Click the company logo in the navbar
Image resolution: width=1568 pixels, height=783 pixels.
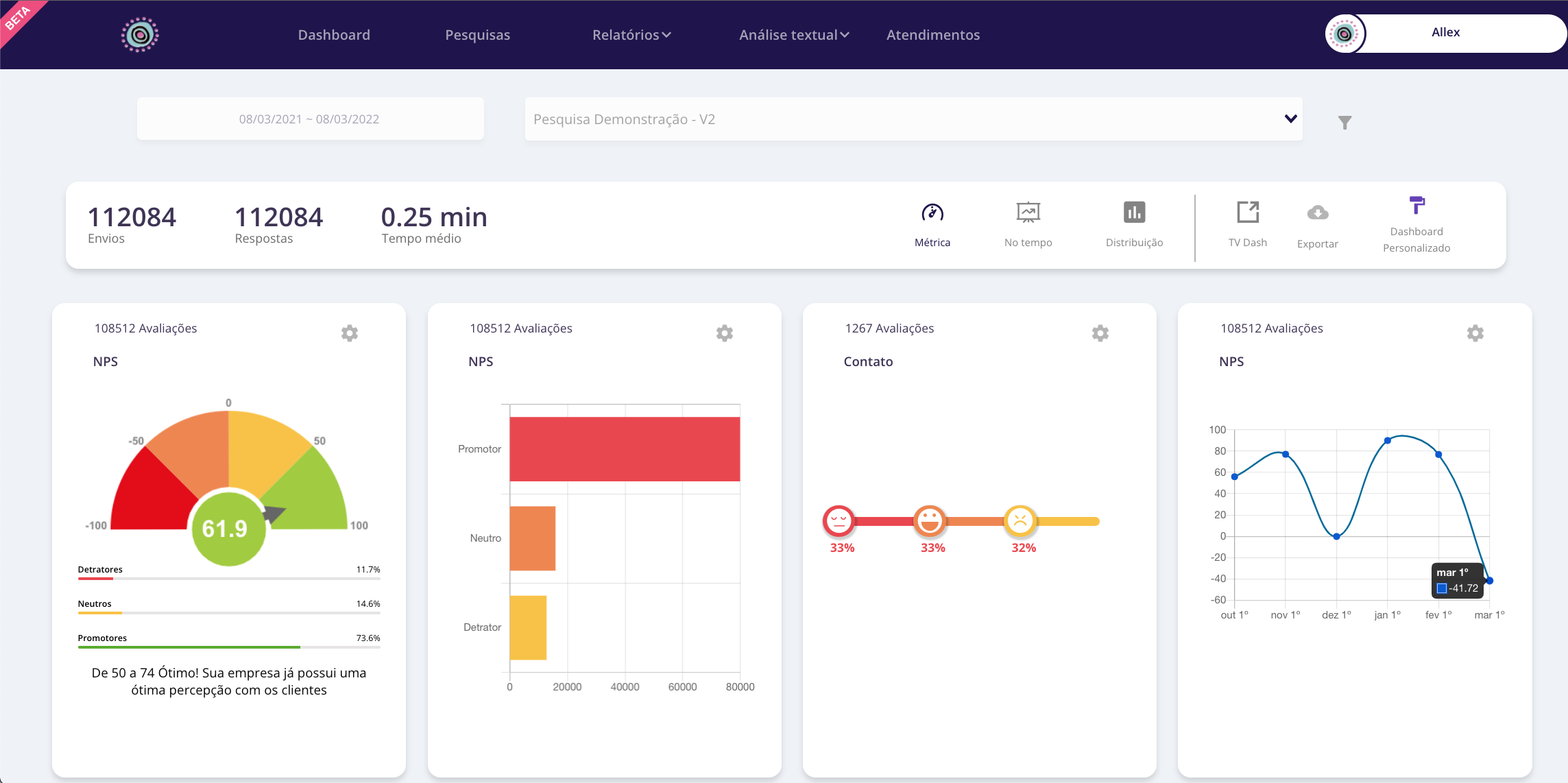click(140, 33)
